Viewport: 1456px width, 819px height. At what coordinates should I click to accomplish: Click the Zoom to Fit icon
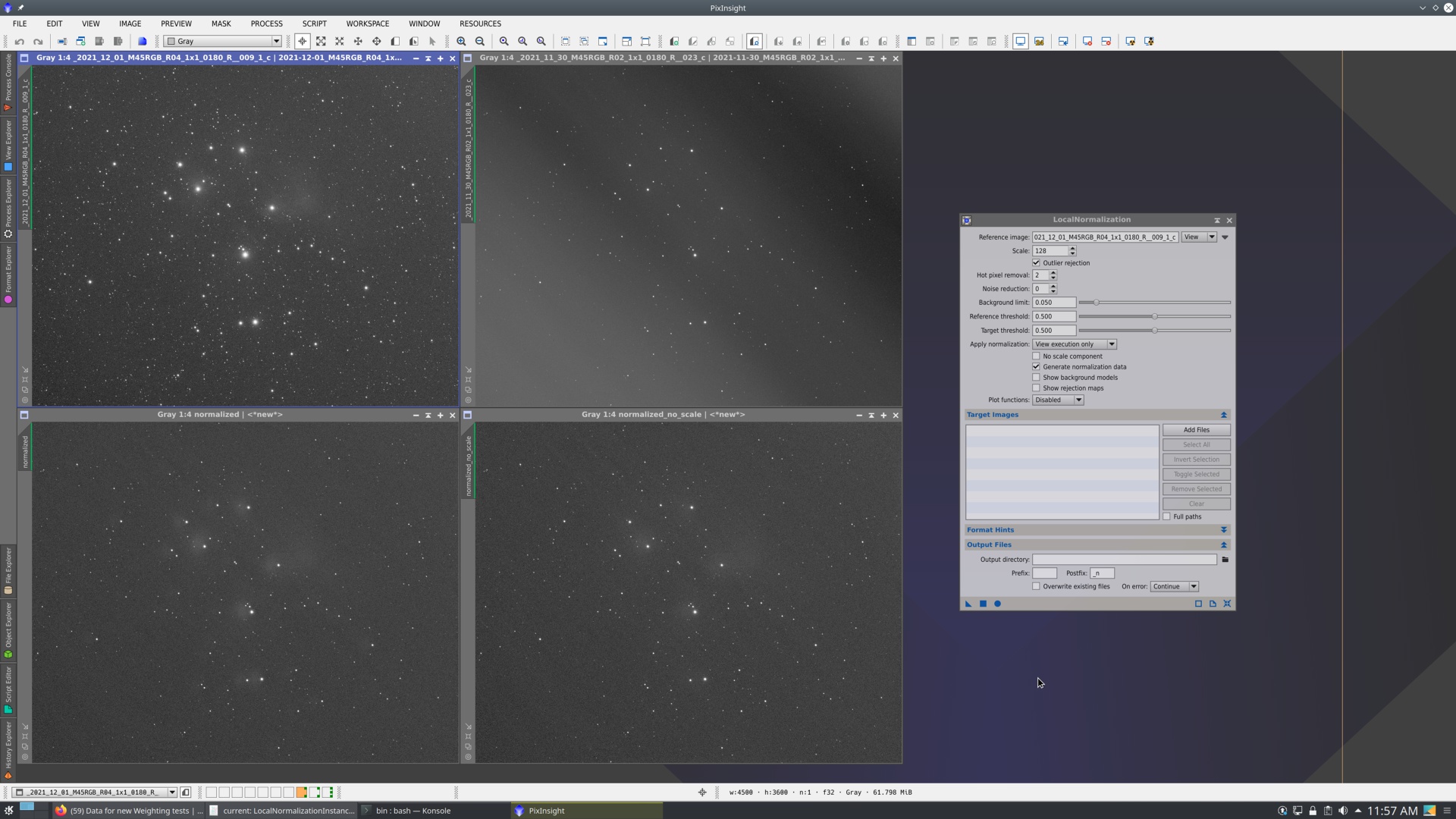tap(321, 42)
